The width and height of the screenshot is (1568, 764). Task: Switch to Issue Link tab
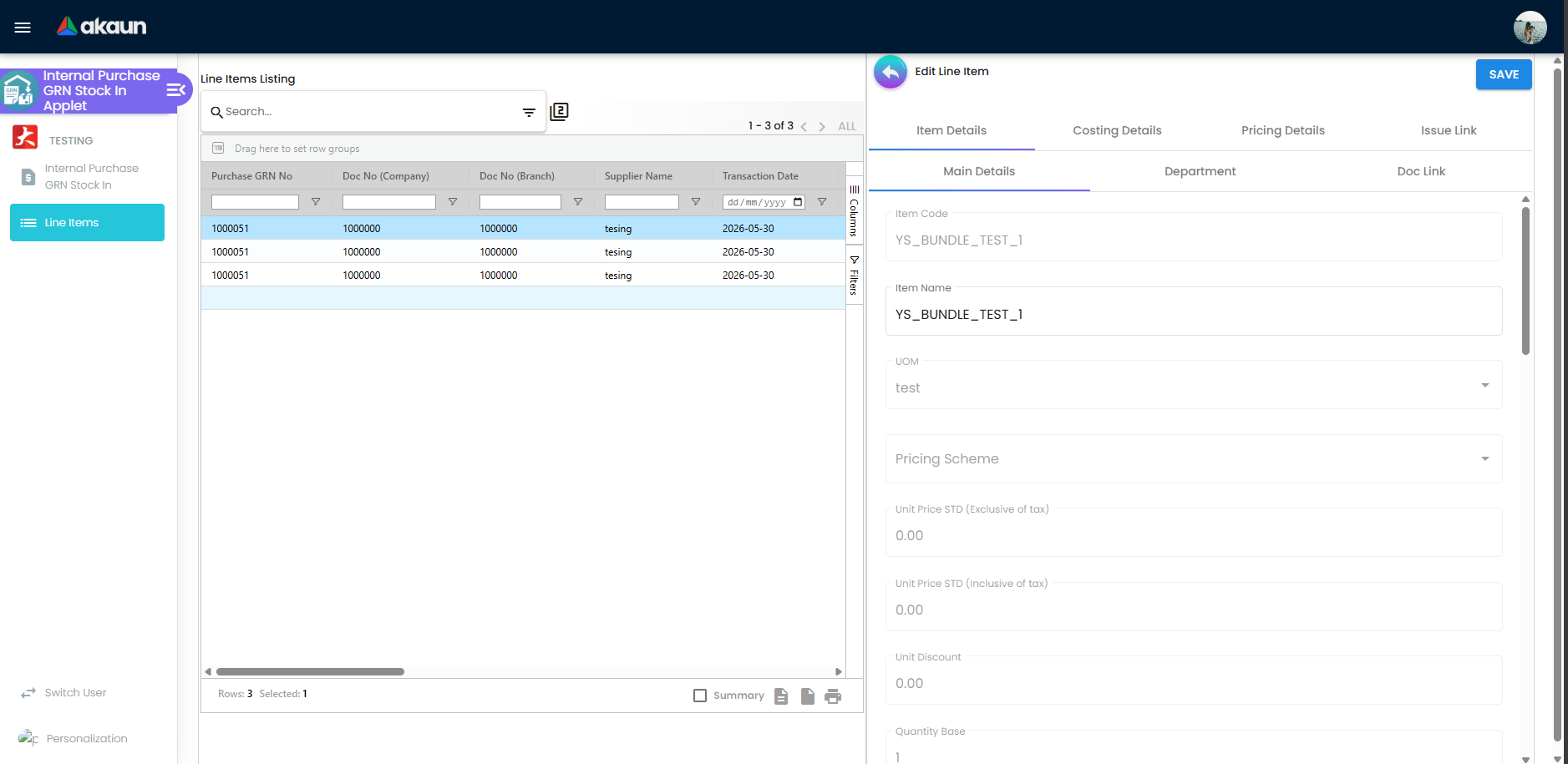coord(1449,130)
